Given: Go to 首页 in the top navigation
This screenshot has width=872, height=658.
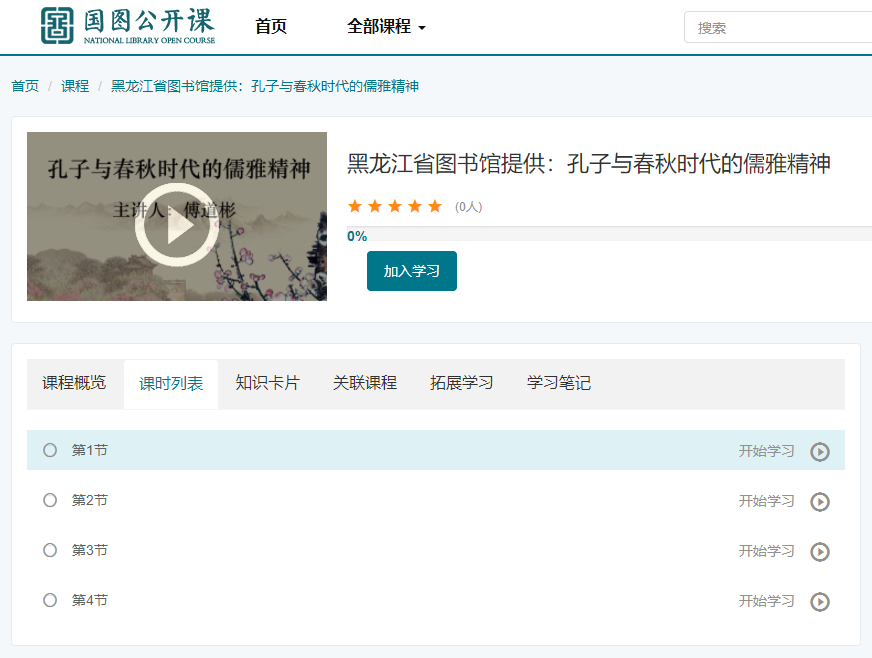Looking at the screenshot, I should click(271, 26).
